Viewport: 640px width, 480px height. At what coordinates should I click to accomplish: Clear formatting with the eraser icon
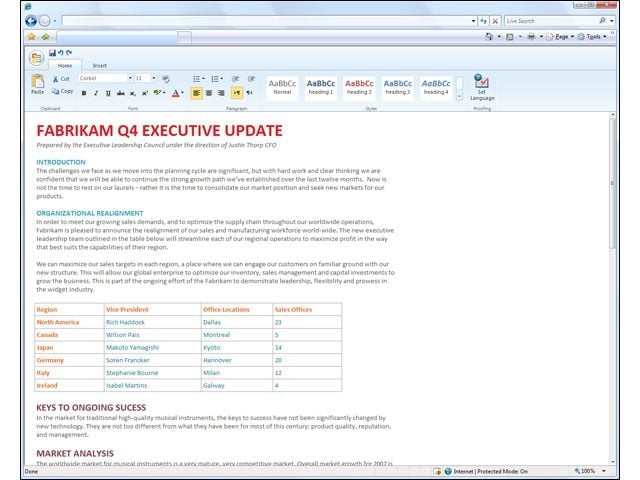click(165, 78)
